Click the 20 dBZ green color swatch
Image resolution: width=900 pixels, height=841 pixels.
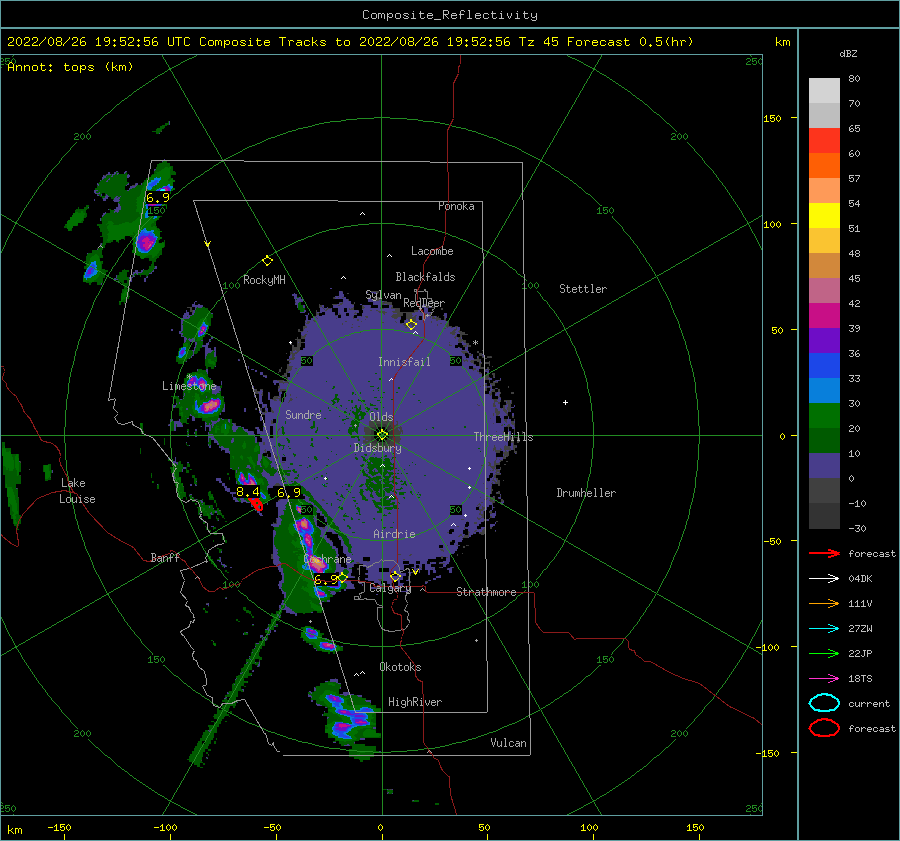click(824, 416)
